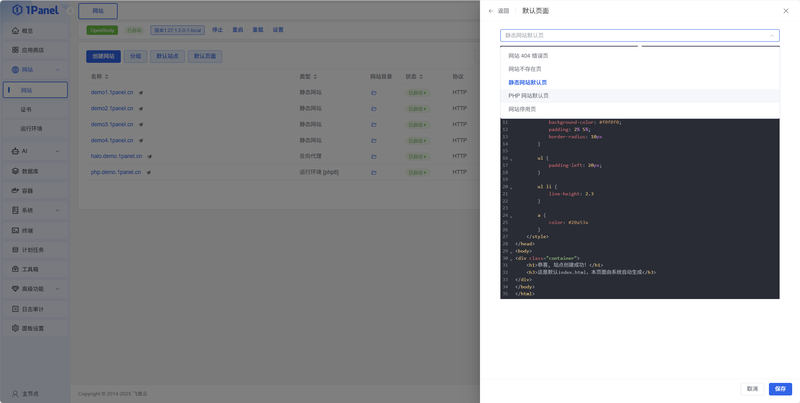Click 停止 to stop OpenResty
Viewport: 800px width, 403px height.
[x=218, y=30]
